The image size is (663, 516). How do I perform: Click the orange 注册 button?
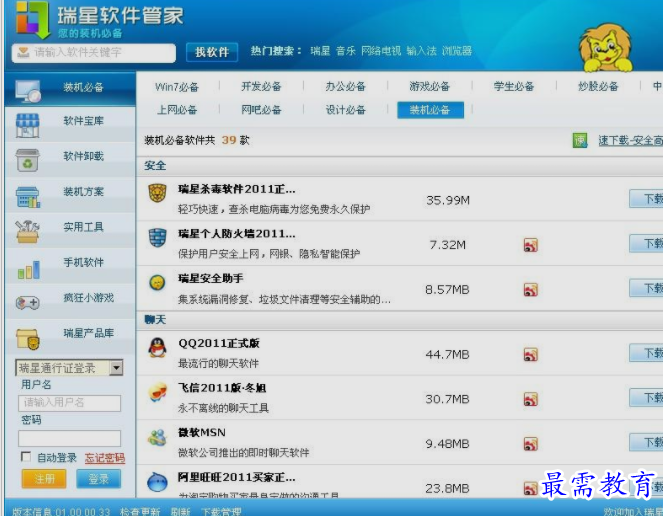(44, 479)
